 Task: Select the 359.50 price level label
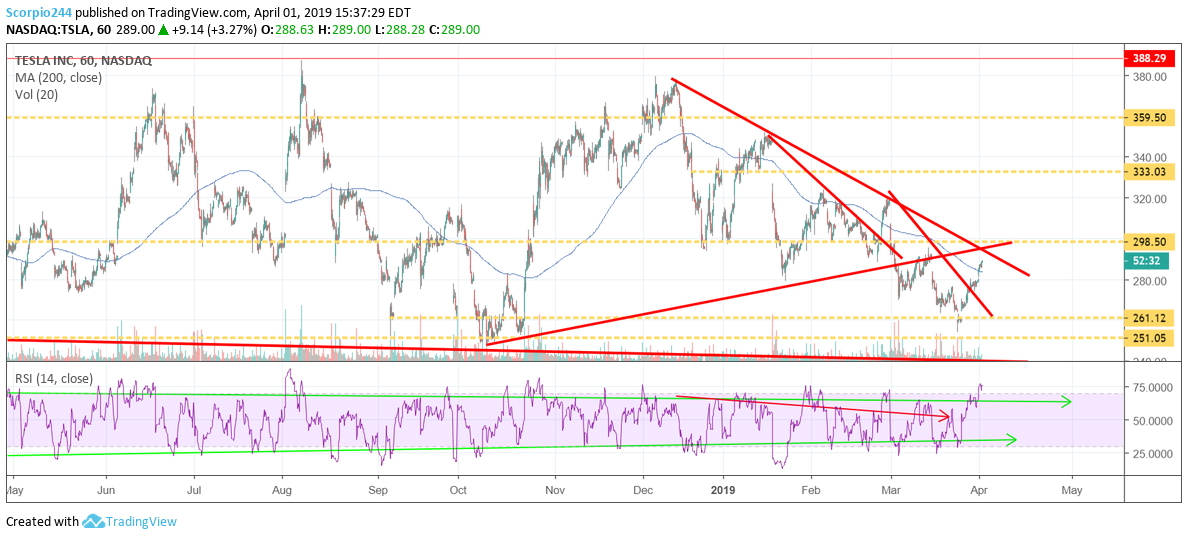click(1149, 118)
